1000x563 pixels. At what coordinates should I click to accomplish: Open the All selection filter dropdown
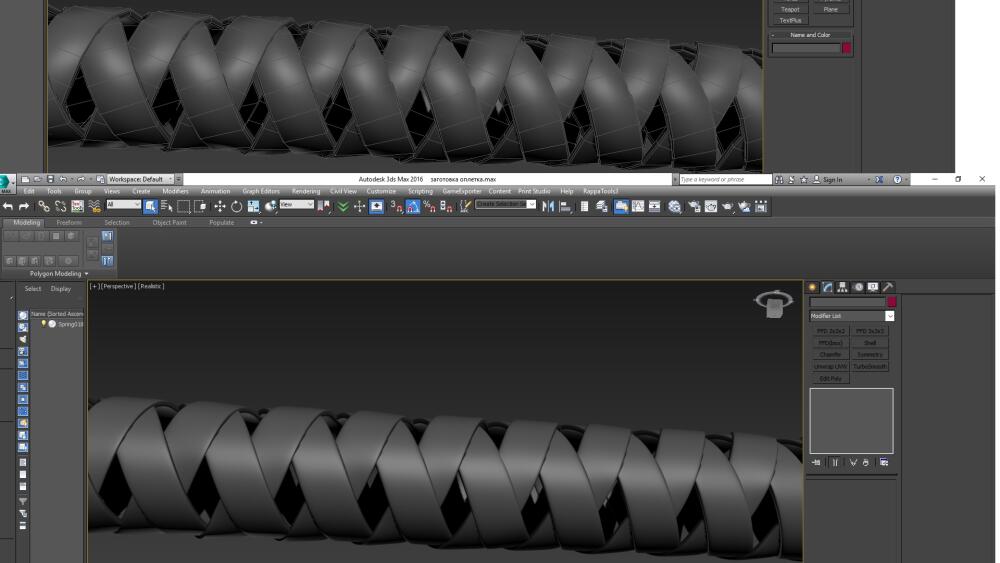(123, 205)
